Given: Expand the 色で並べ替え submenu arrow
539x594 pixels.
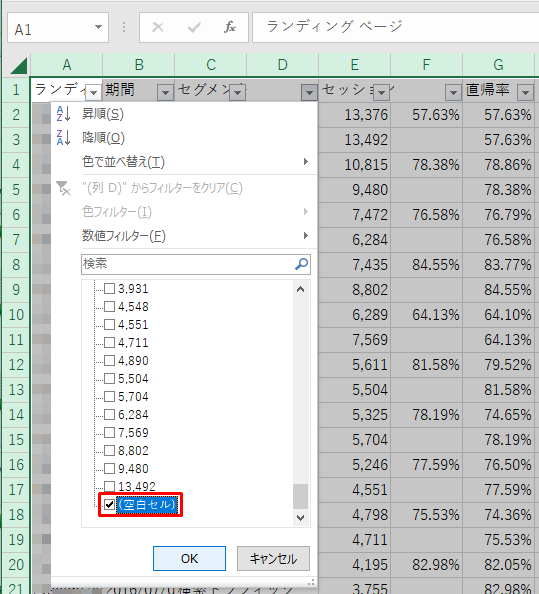Looking at the screenshot, I should [306, 162].
